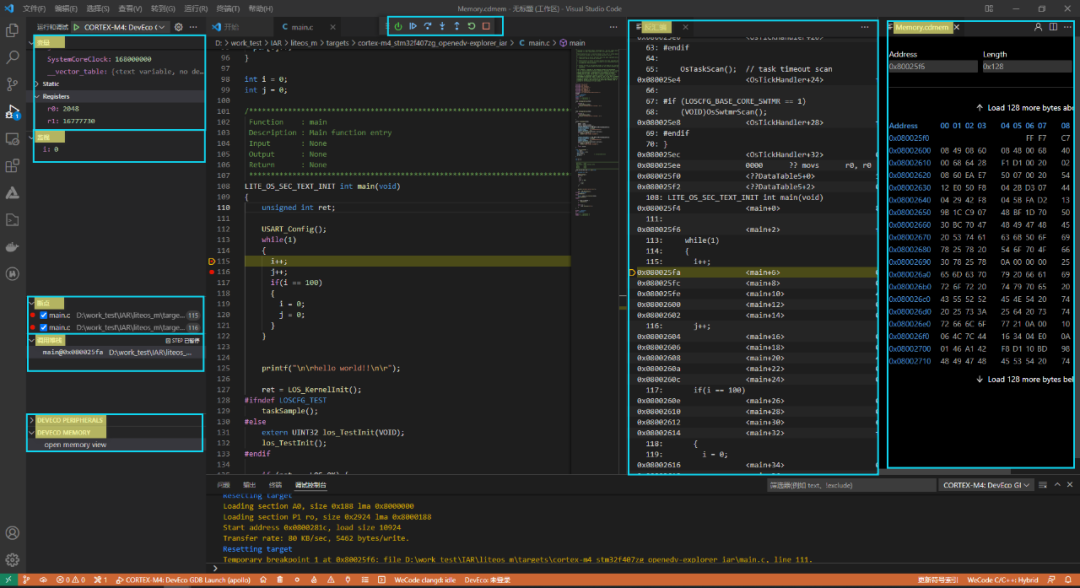Open the Edit menu
Viewport: 1080px width, 588px height.
point(65,8)
